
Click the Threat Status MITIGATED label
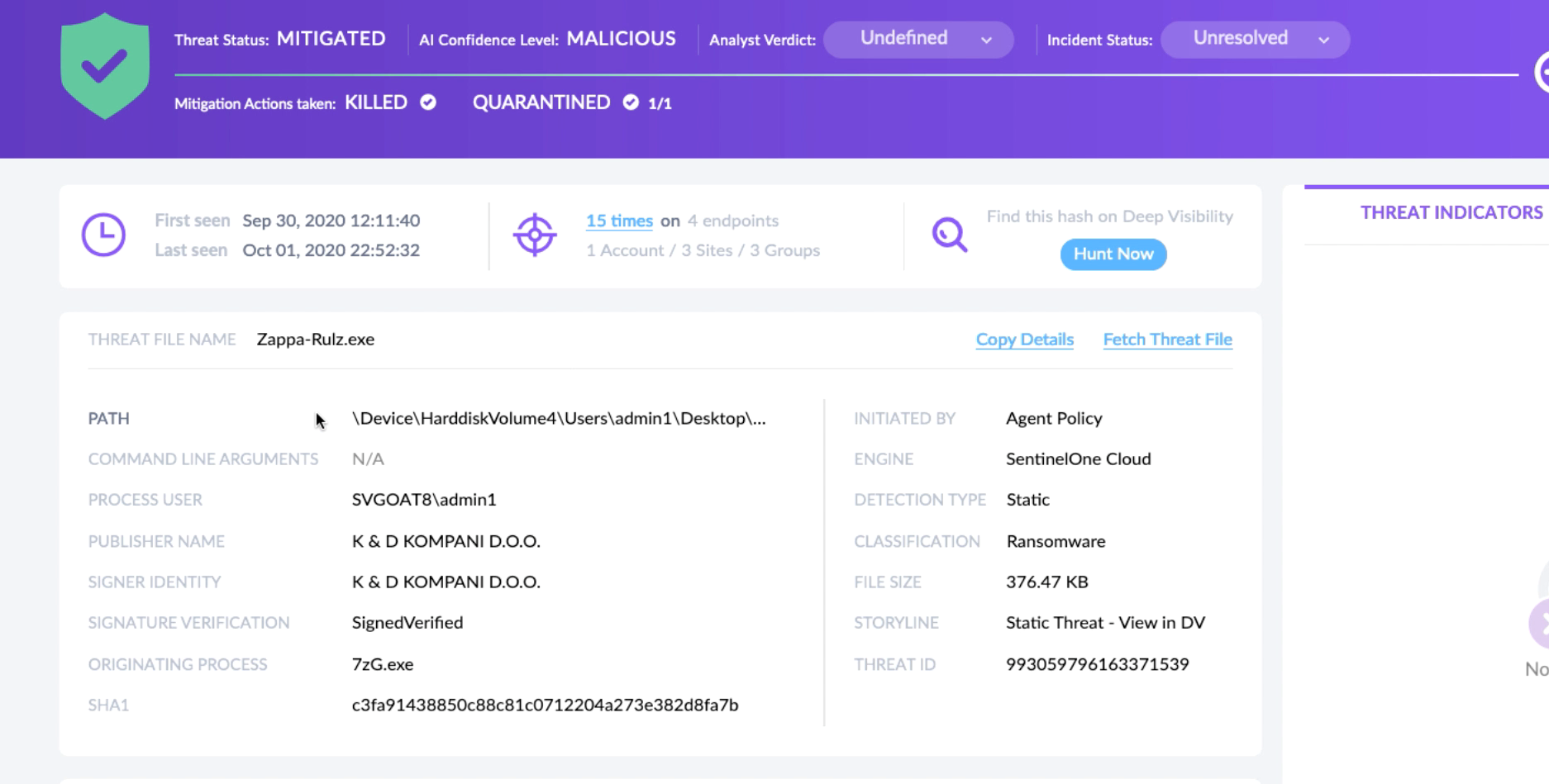click(330, 38)
